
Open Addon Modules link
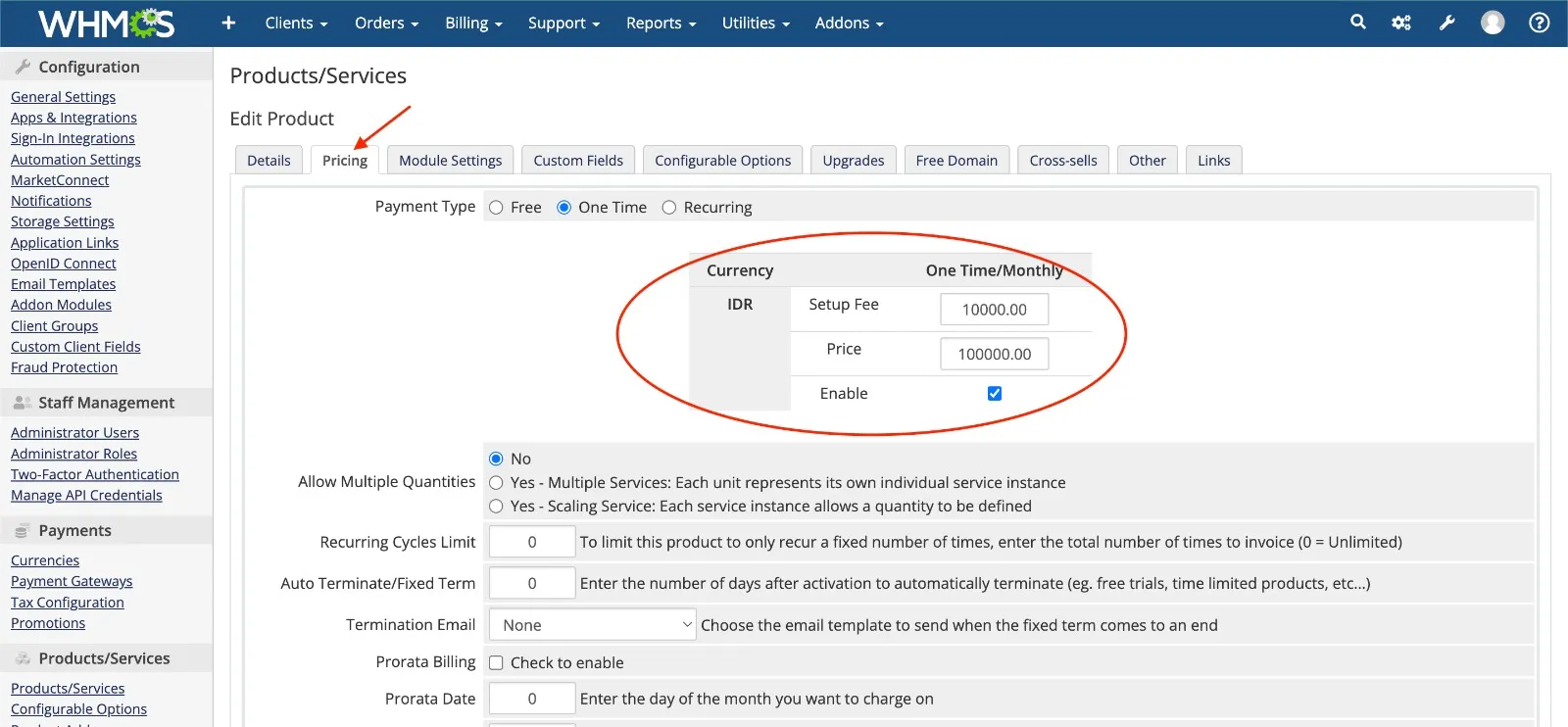(x=61, y=305)
